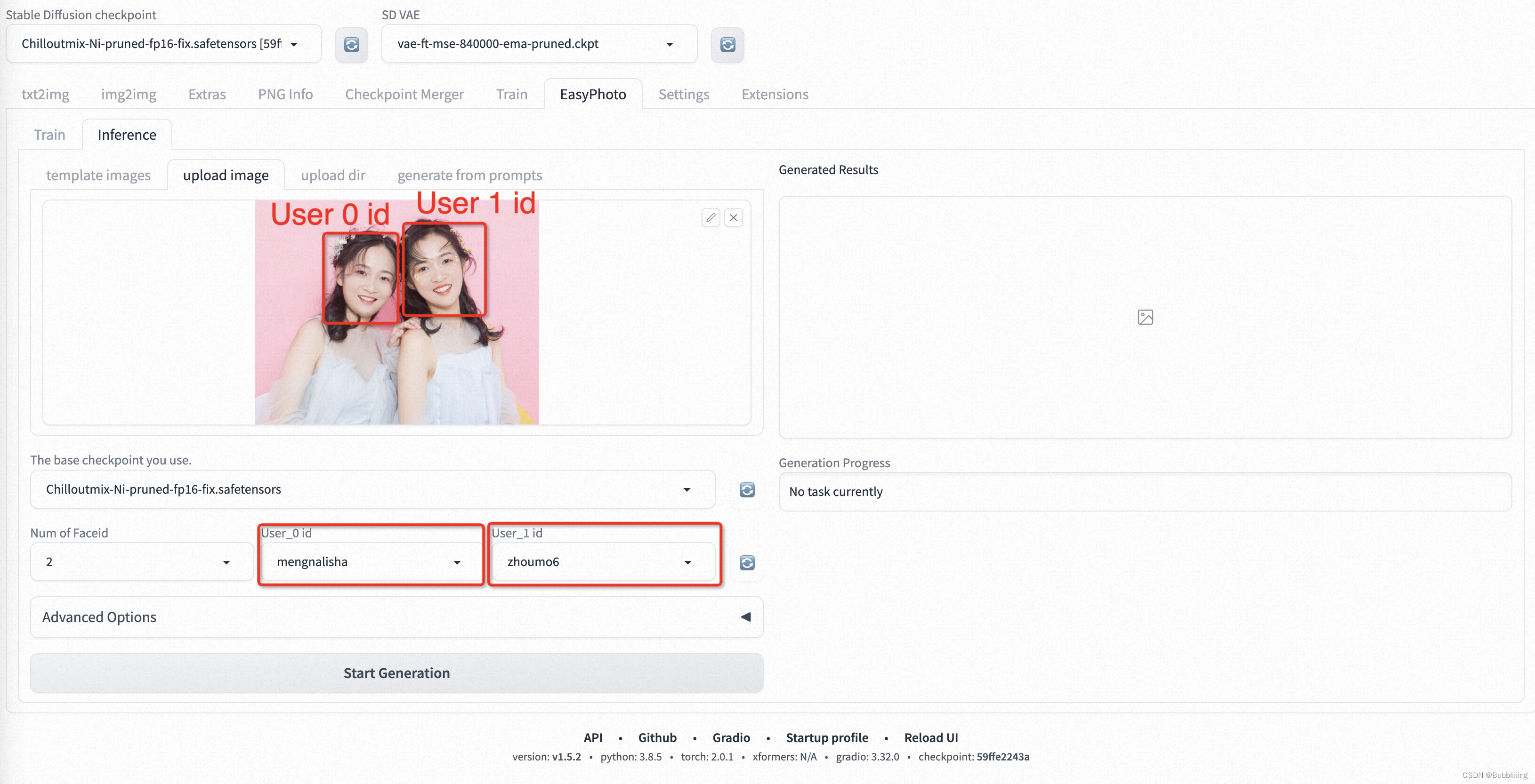Click the delete/close icon on uploaded image

733,217
